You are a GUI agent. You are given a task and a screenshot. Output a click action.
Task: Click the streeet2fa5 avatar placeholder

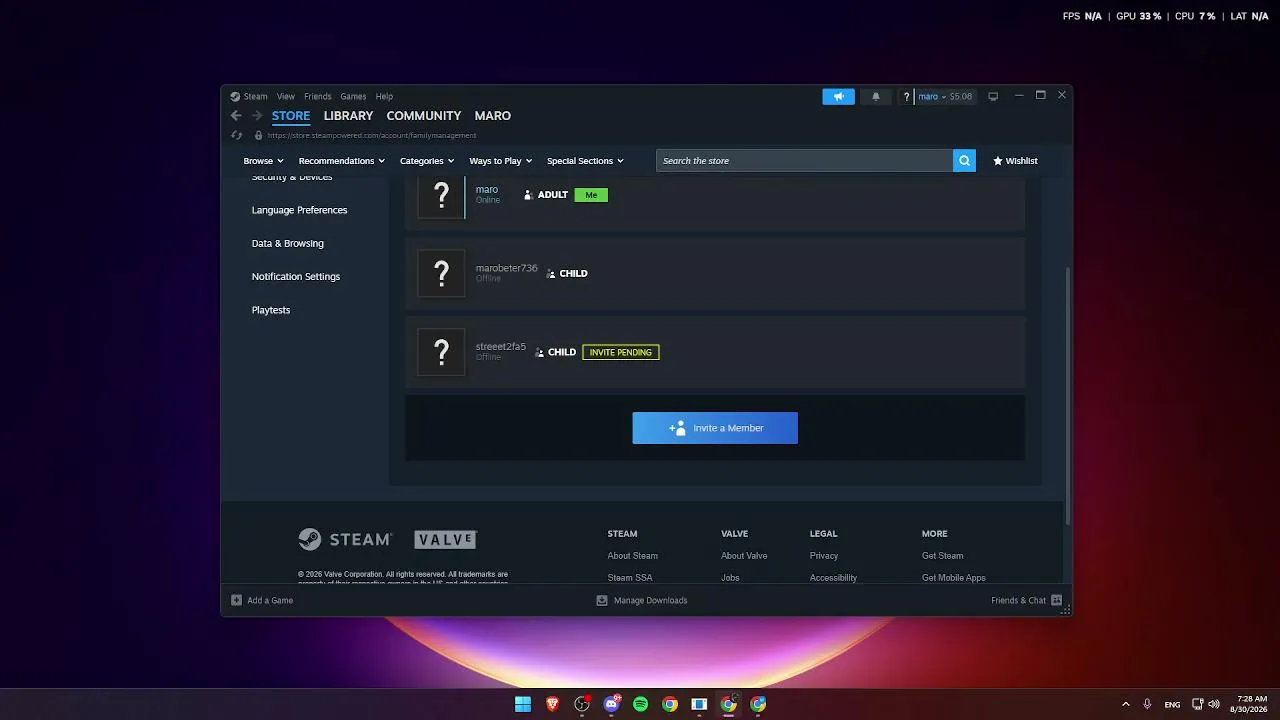441,352
